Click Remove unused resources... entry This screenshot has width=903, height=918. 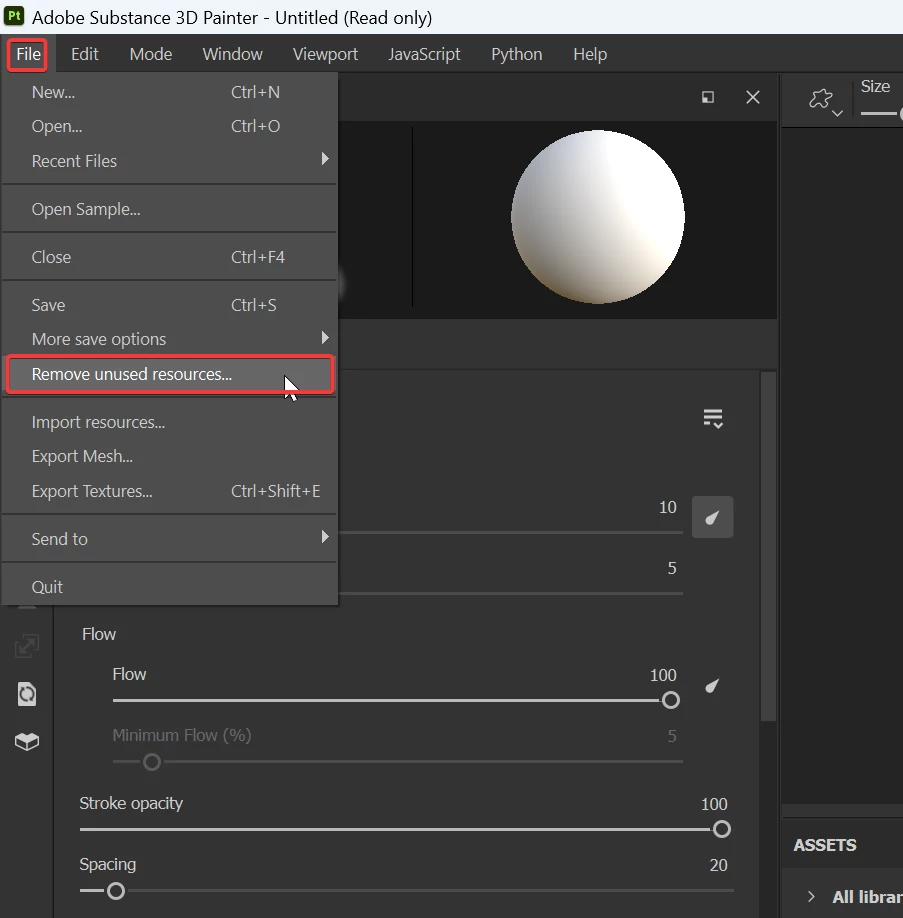click(x=169, y=374)
